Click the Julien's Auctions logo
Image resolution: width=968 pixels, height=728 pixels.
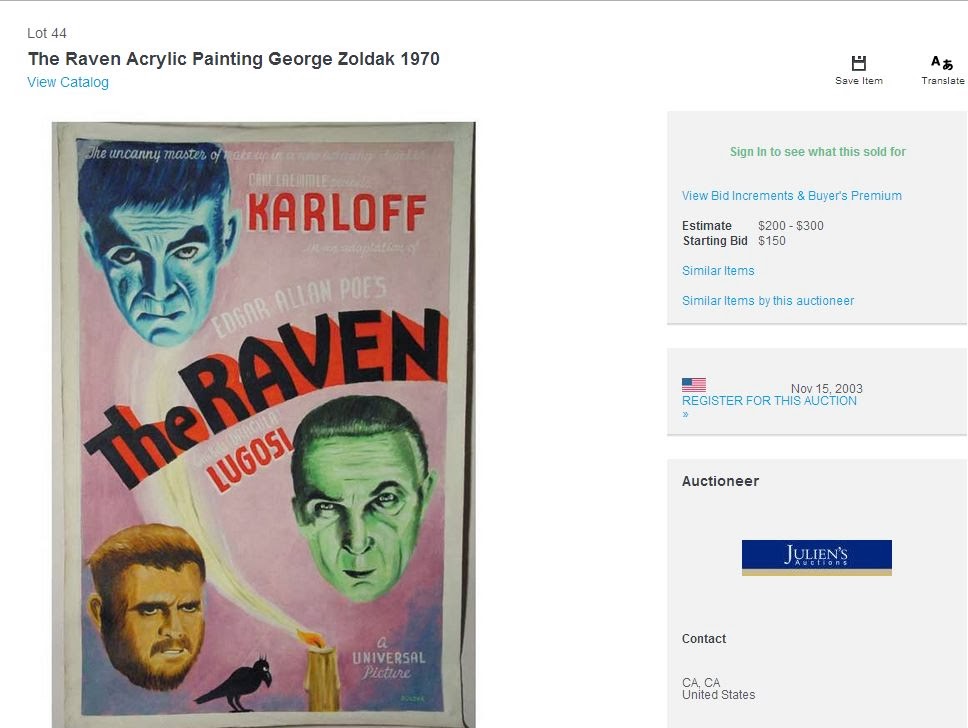tap(817, 558)
